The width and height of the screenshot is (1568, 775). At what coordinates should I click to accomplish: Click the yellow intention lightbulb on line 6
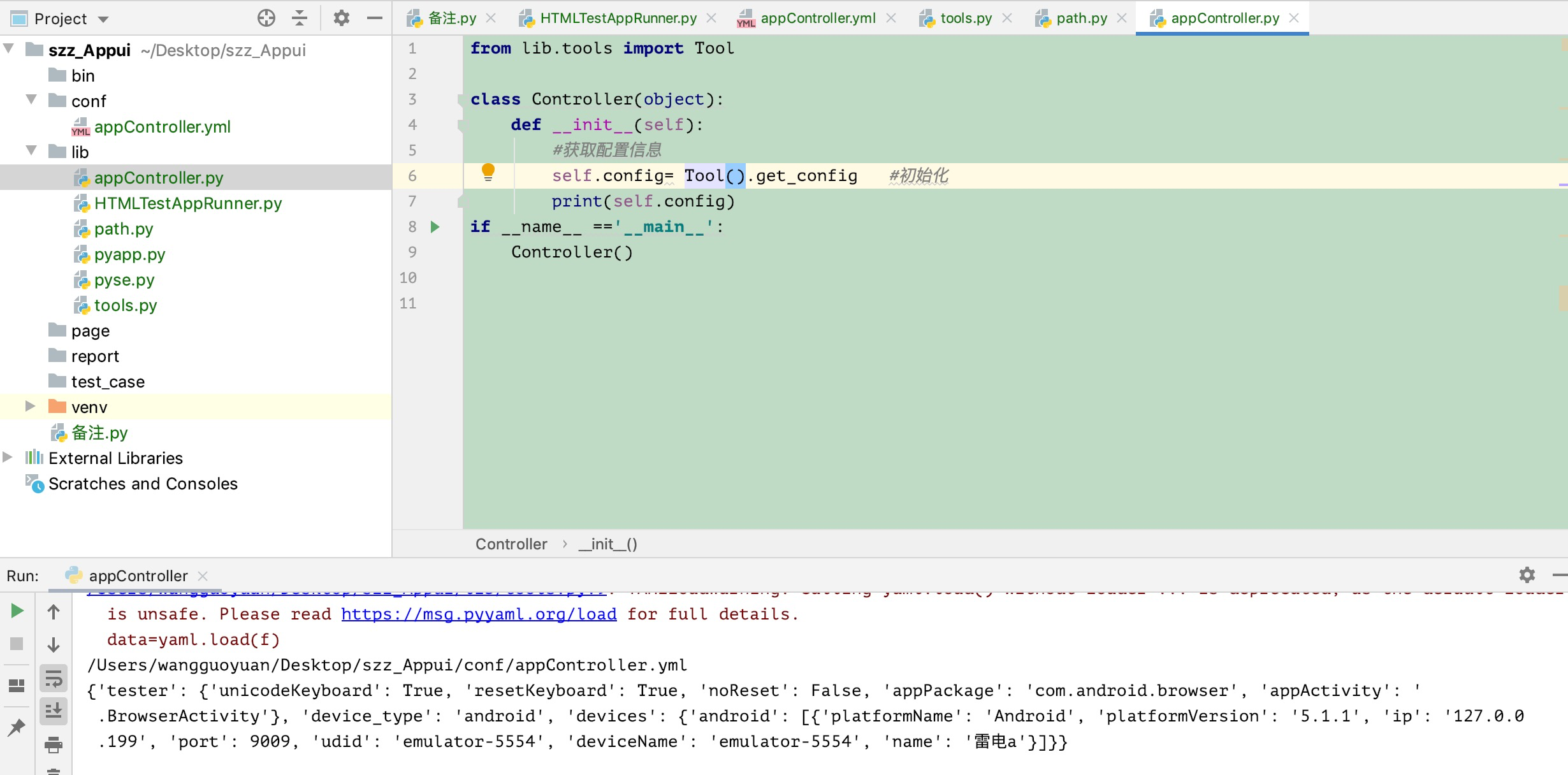click(x=488, y=172)
